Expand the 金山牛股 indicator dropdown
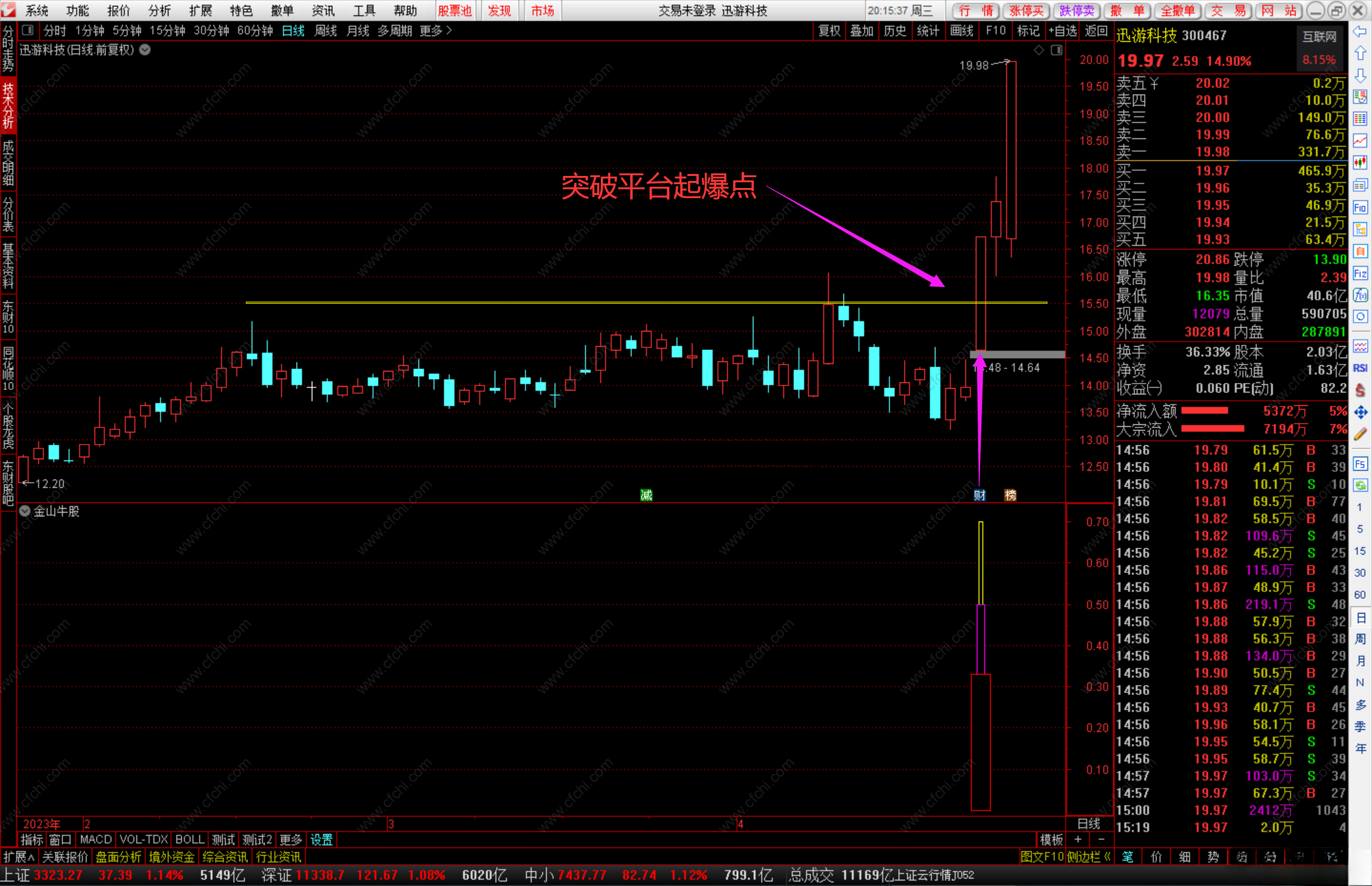1372x886 pixels. [25, 511]
